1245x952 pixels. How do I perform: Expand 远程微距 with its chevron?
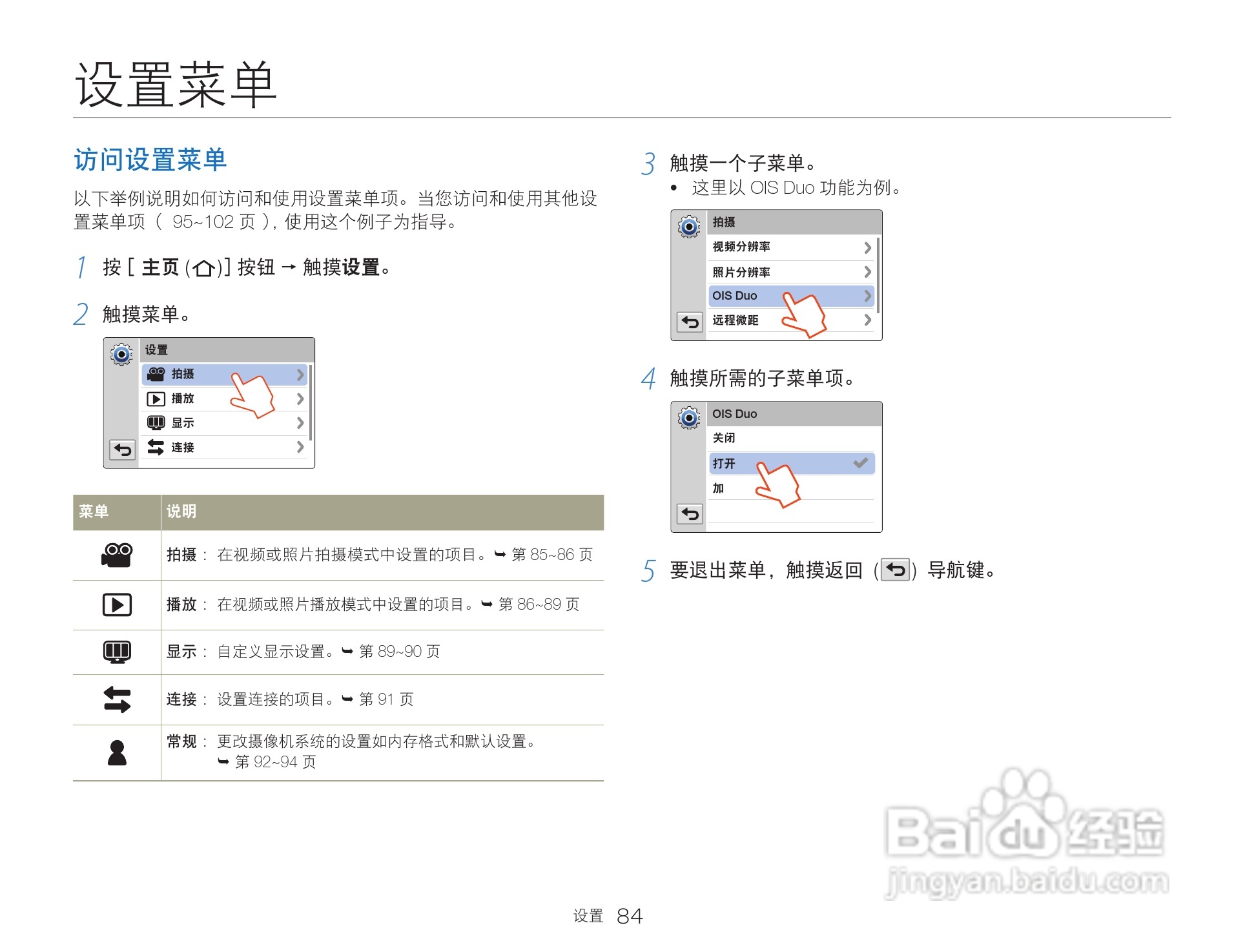click(867, 320)
